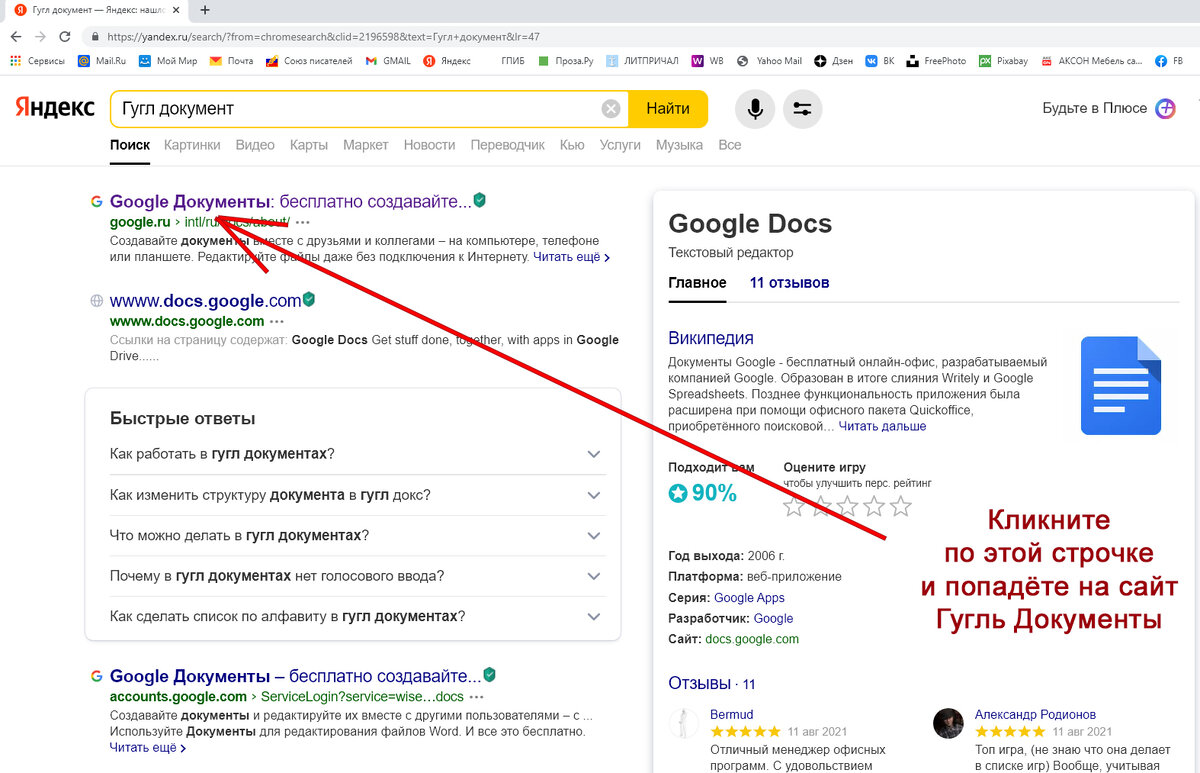Open the АКСОН Мебель bookmark
This screenshot has height=773, width=1200.
click(1092, 61)
